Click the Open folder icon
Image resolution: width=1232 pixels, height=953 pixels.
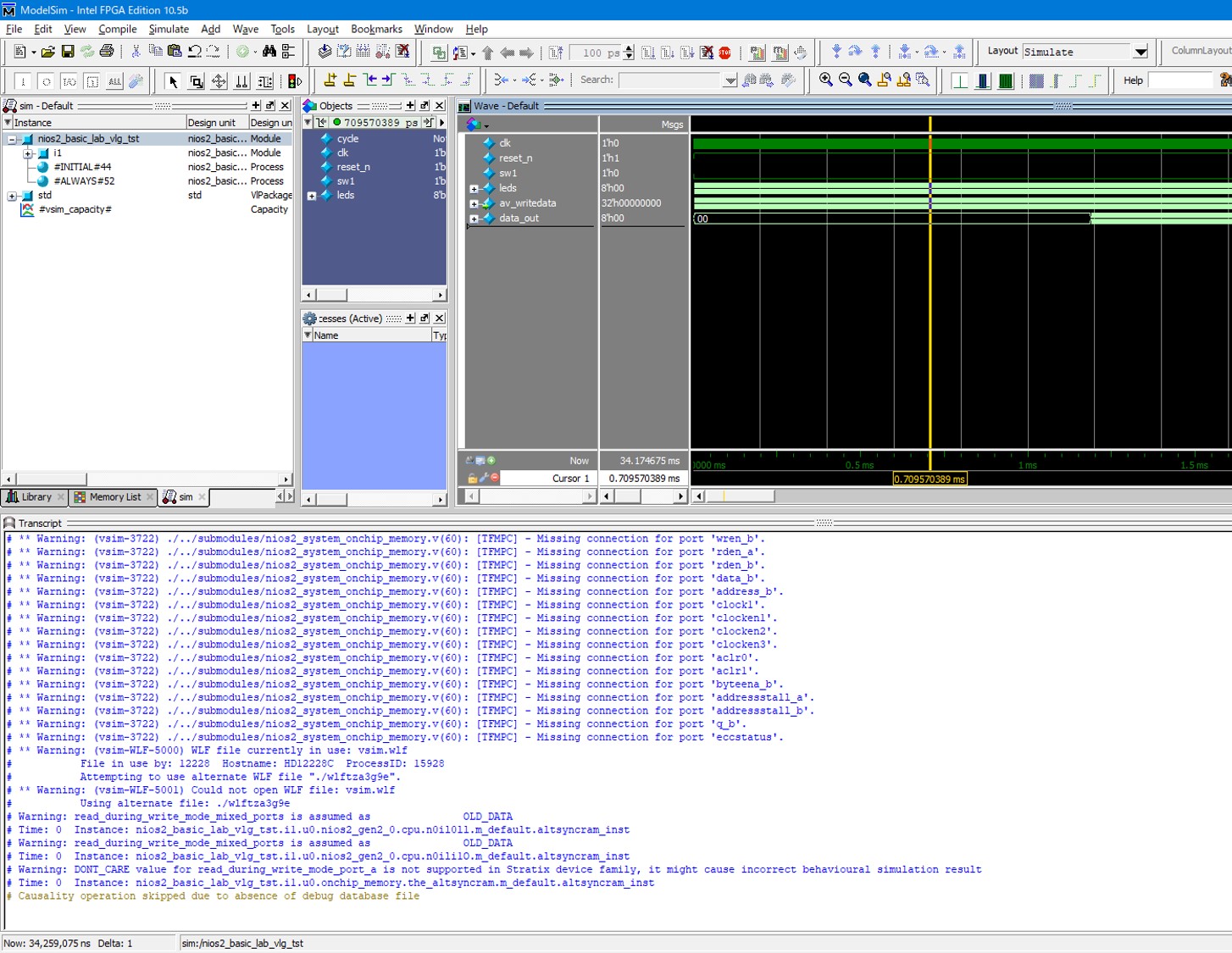(x=48, y=52)
